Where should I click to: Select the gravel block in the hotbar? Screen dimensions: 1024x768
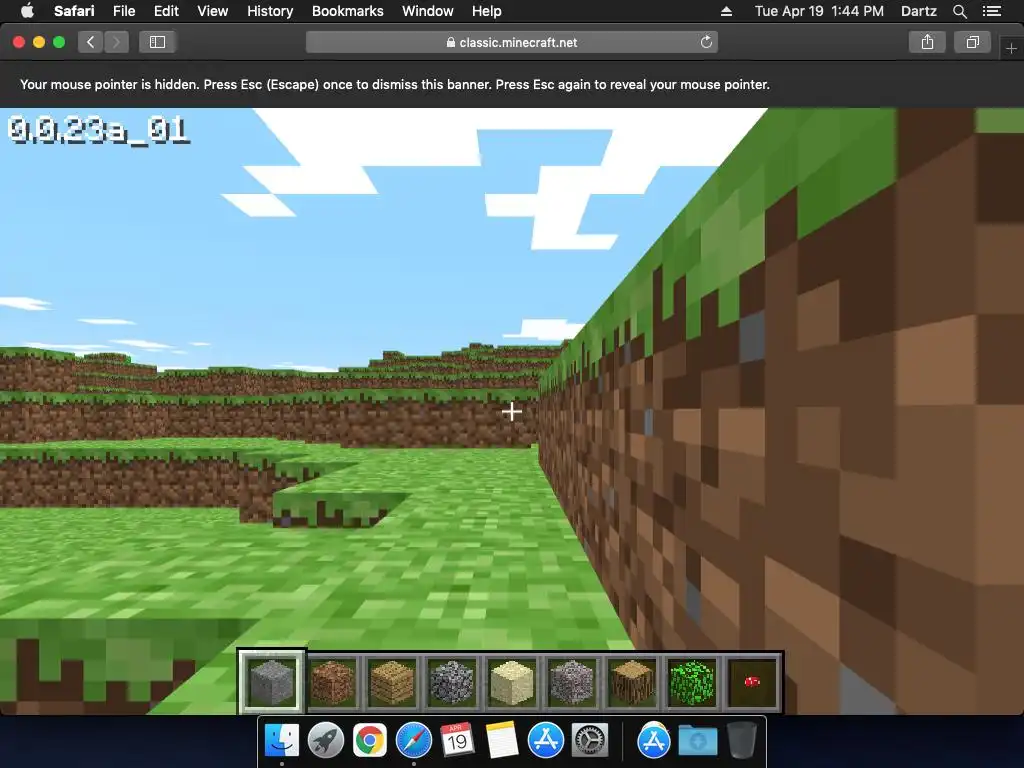pyautogui.click(x=572, y=682)
